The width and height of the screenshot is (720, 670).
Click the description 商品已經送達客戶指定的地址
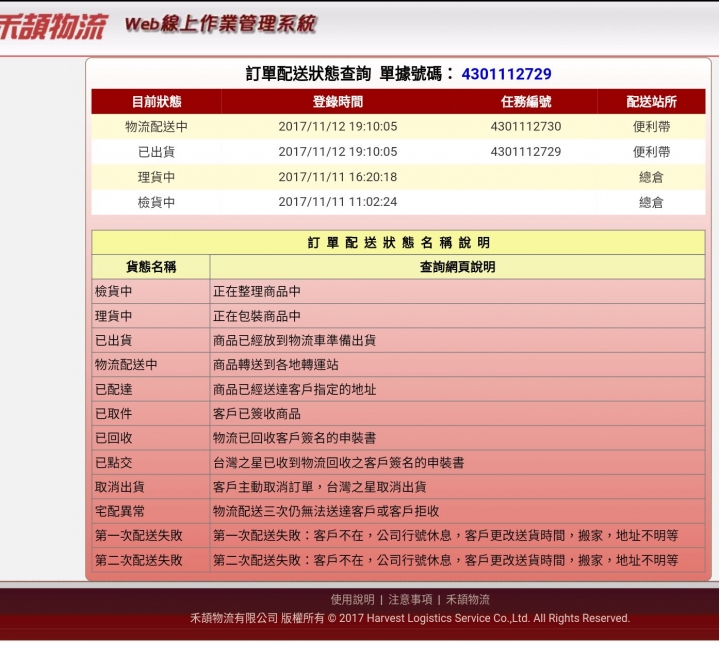(294, 389)
